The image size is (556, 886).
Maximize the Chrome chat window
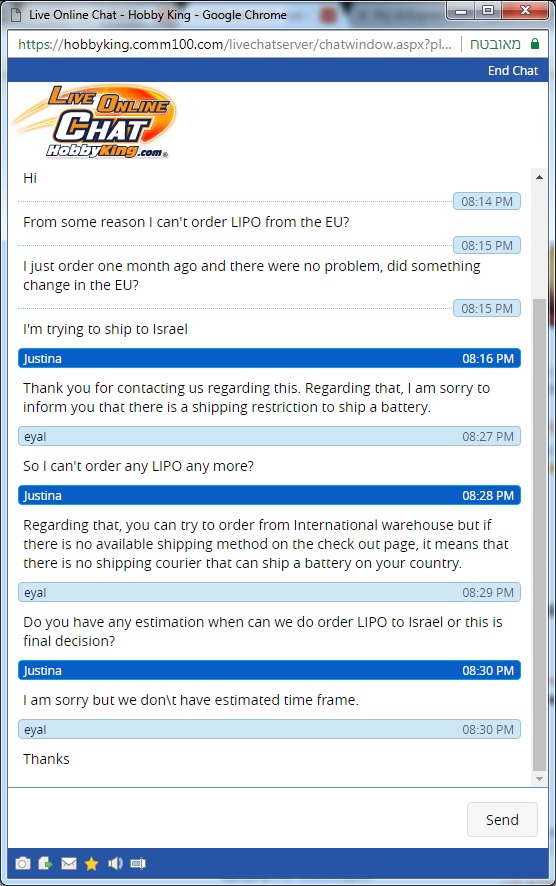click(x=488, y=10)
